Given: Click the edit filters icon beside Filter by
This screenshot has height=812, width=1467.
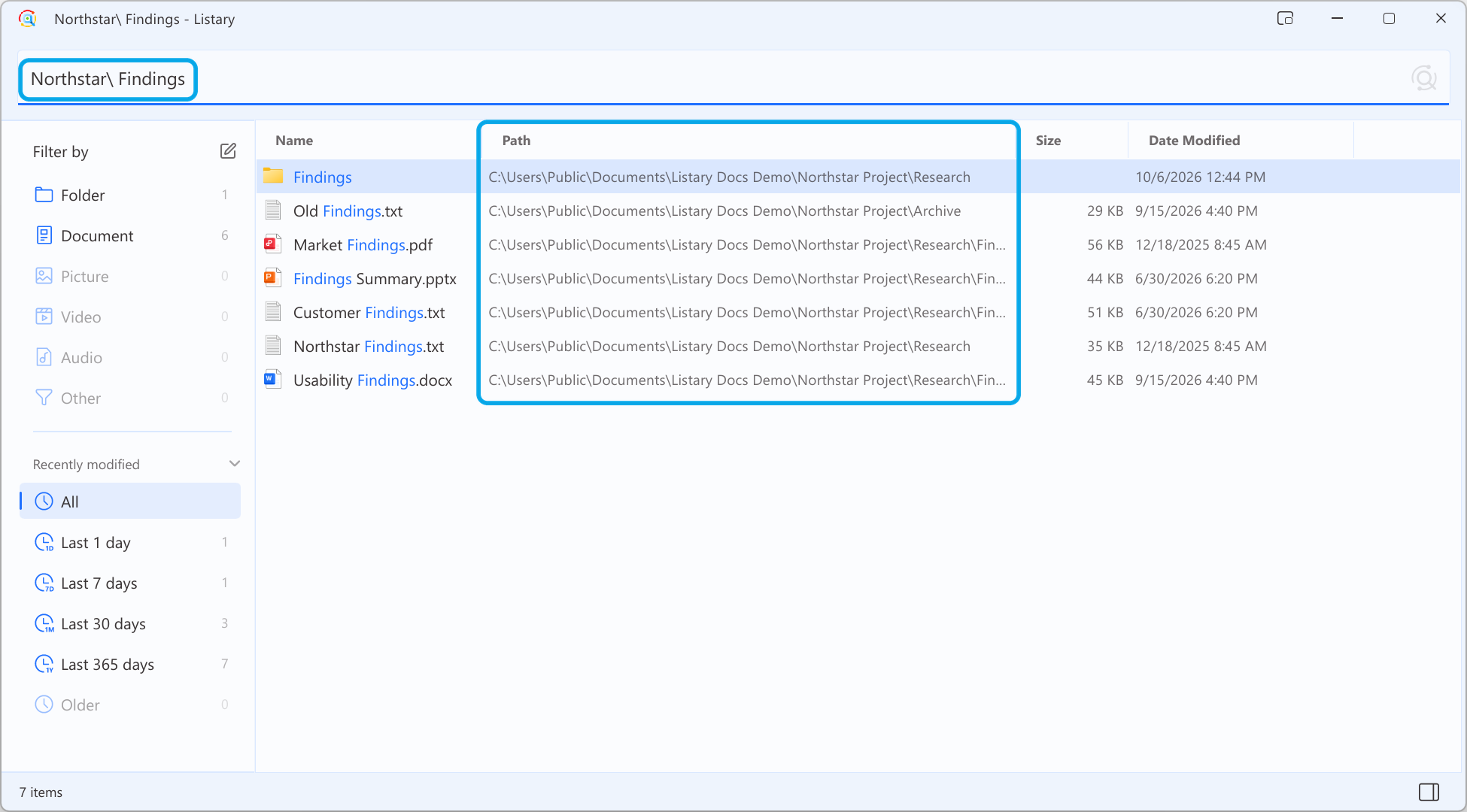Looking at the screenshot, I should tap(228, 151).
